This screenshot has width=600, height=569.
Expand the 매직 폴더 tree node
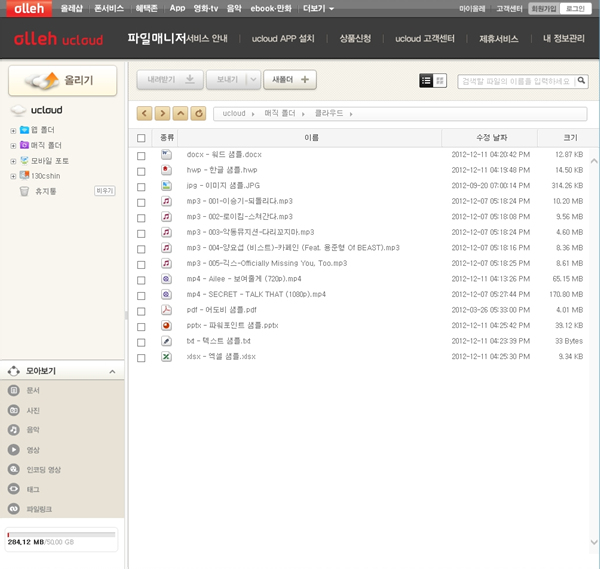tap(13, 146)
